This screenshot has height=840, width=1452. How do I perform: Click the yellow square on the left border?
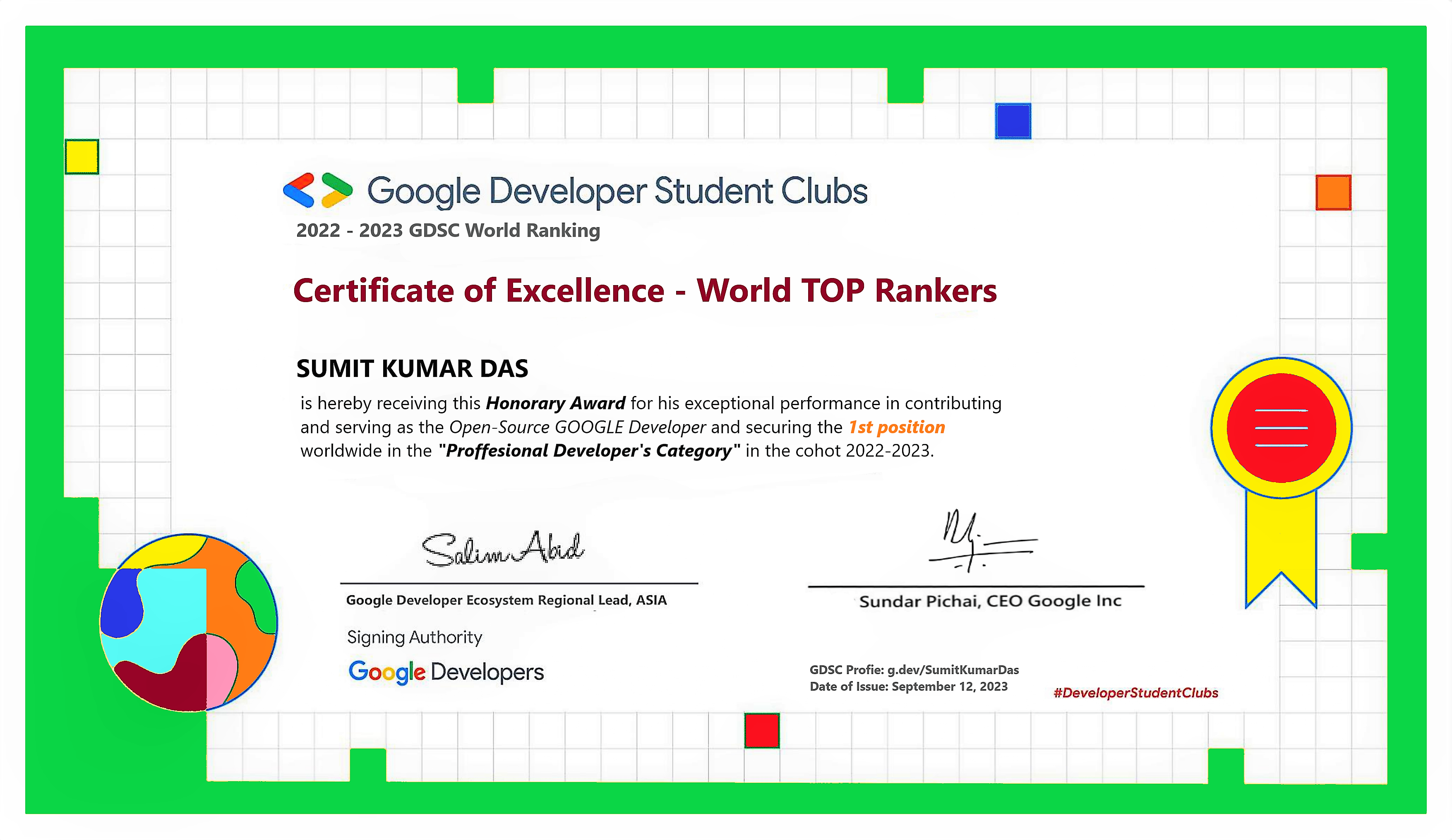click(x=82, y=157)
